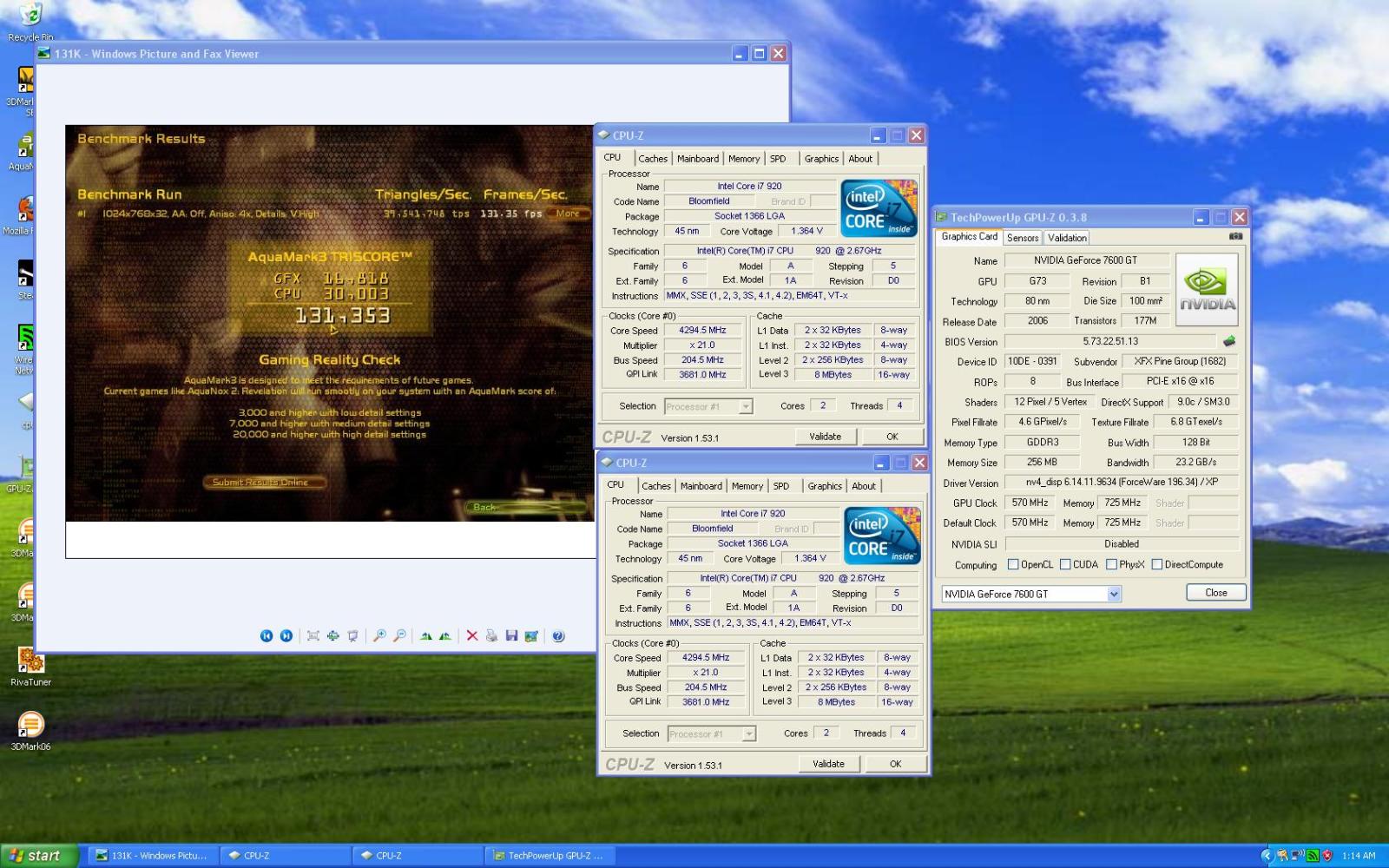Switch to Validation tab in GPU-Z
1389x868 pixels.
[x=1067, y=238]
